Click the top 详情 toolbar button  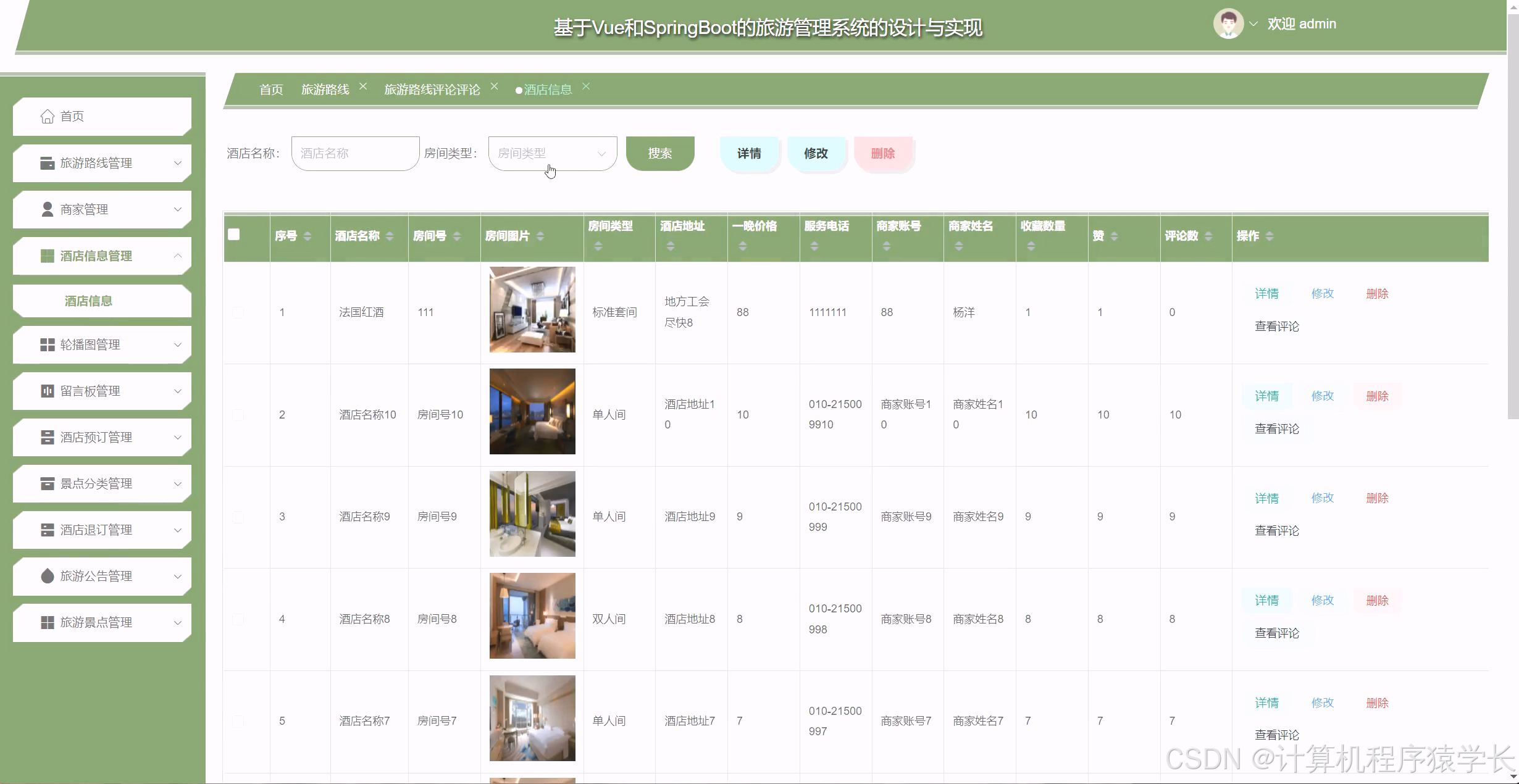pyautogui.click(x=749, y=153)
